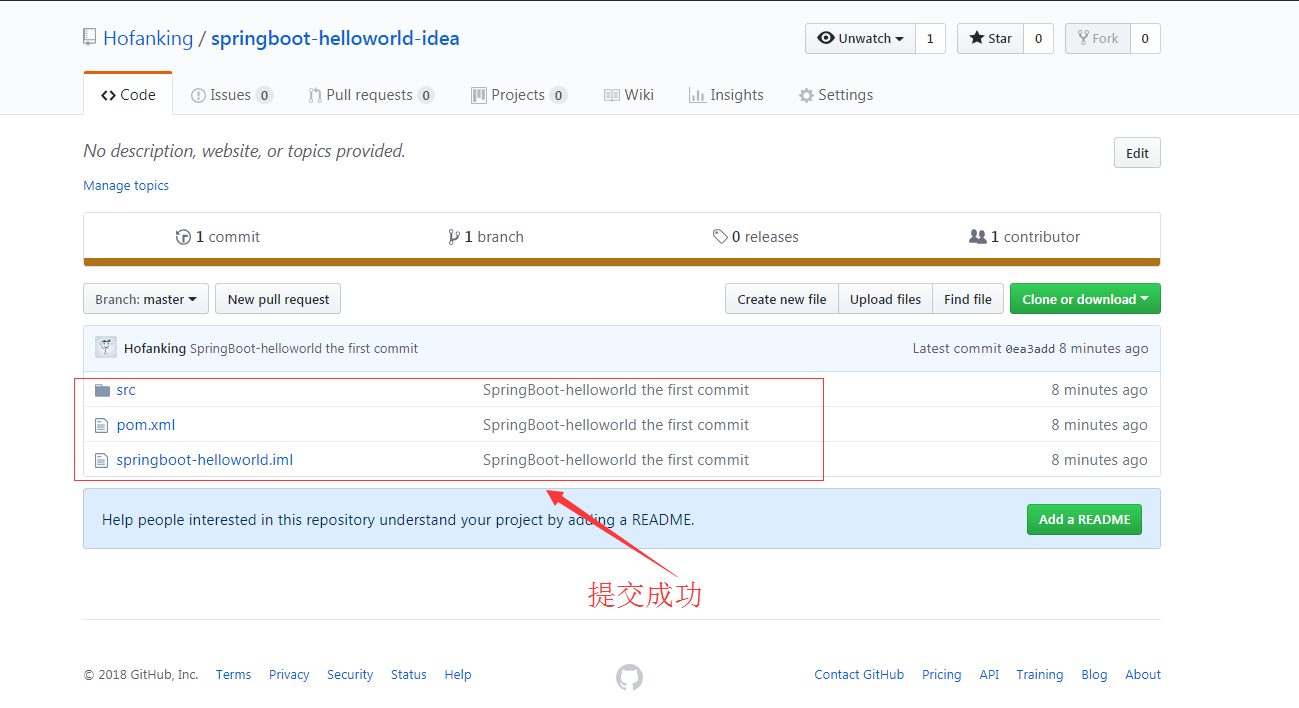Open the Clone or download dropdown

click(1085, 299)
